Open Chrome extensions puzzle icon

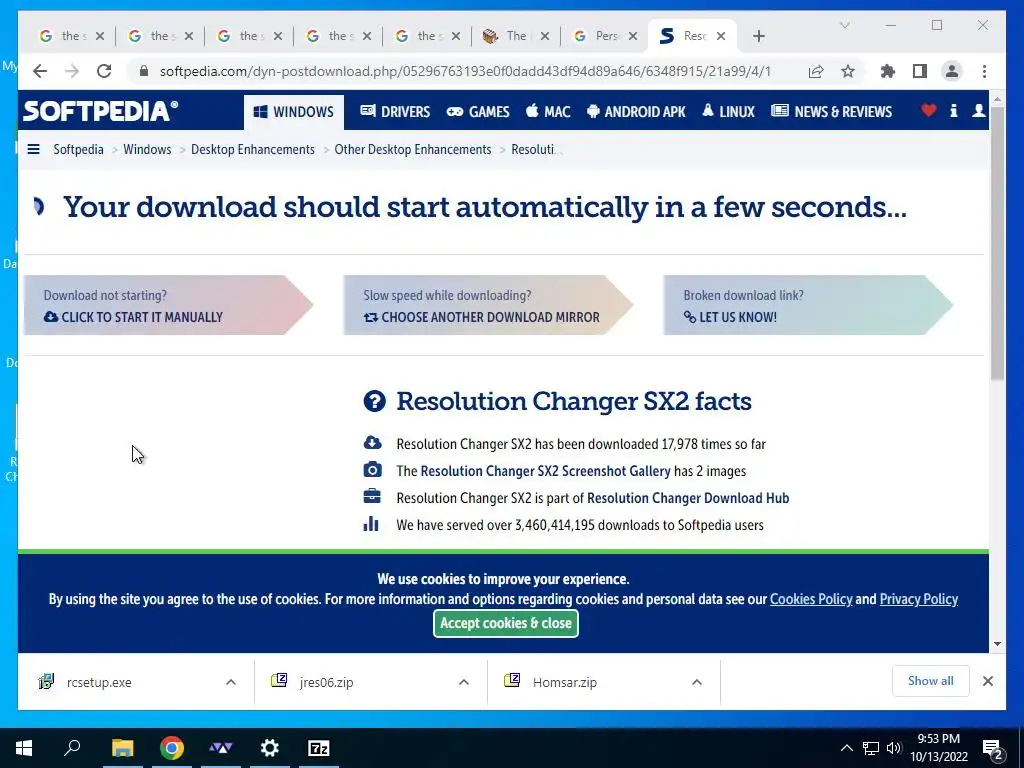click(888, 71)
